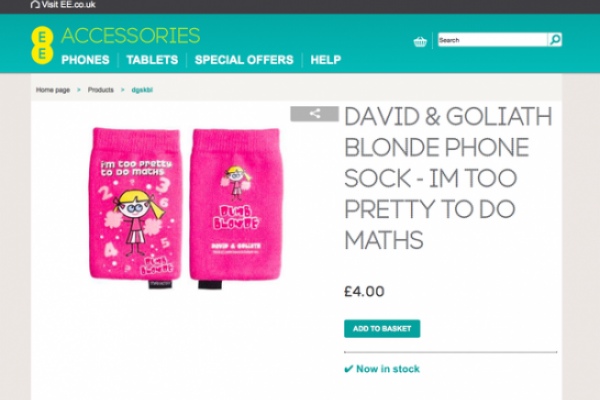Select the Special Offers menu item
The image size is (600, 400).
(x=244, y=60)
